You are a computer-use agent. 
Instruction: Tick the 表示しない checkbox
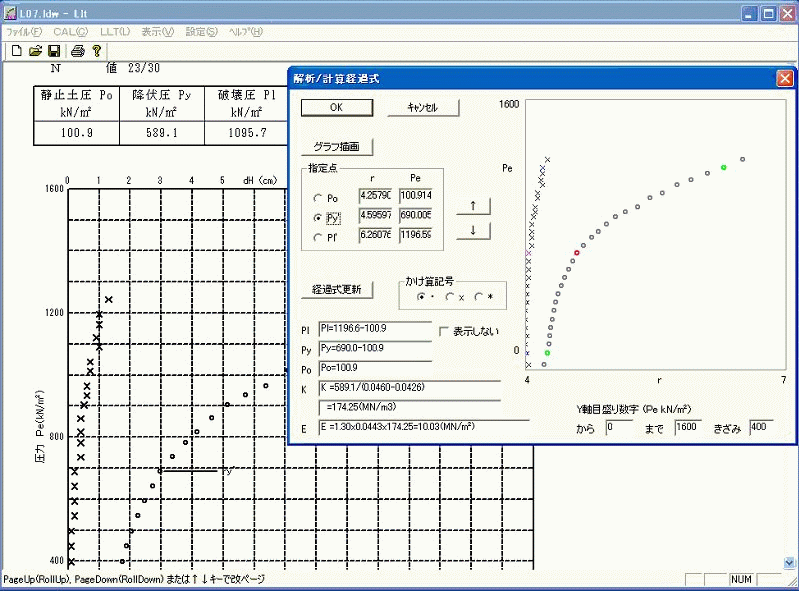[445, 331]
